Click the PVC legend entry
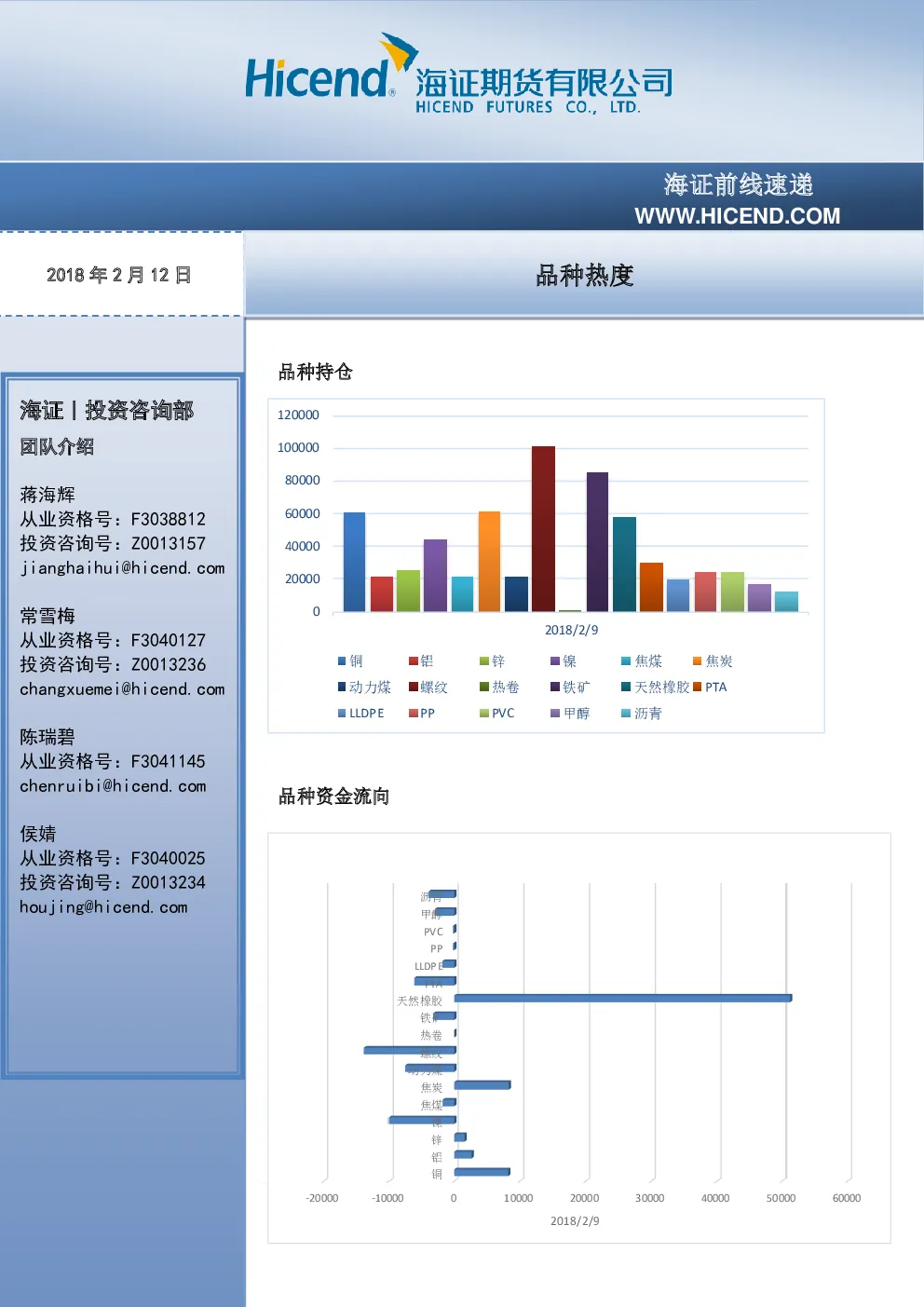This screenshot has height=1307, width=924. coord(497,714)
